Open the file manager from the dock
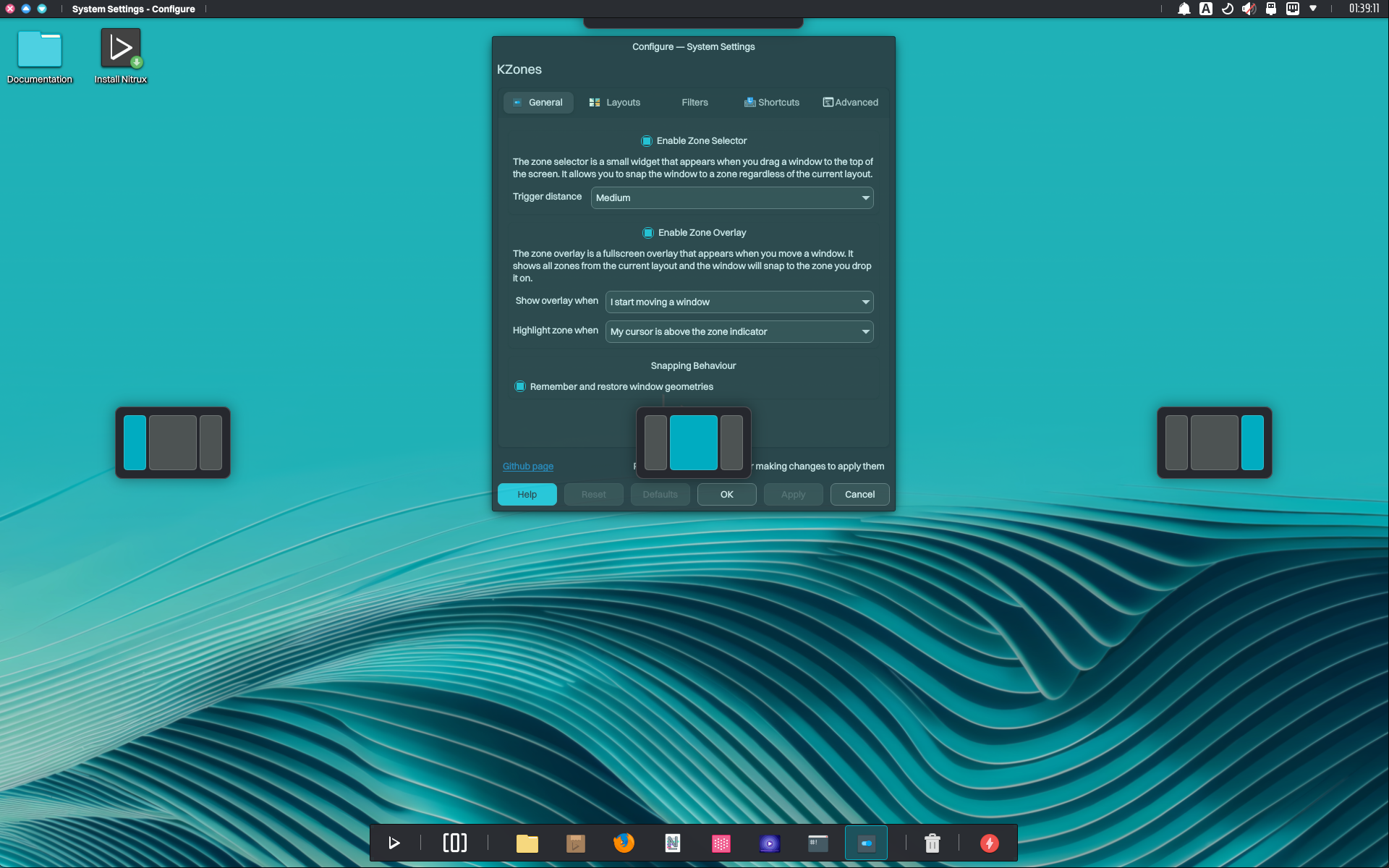This screenshot has width=1389, height=868. pos(527,843)
